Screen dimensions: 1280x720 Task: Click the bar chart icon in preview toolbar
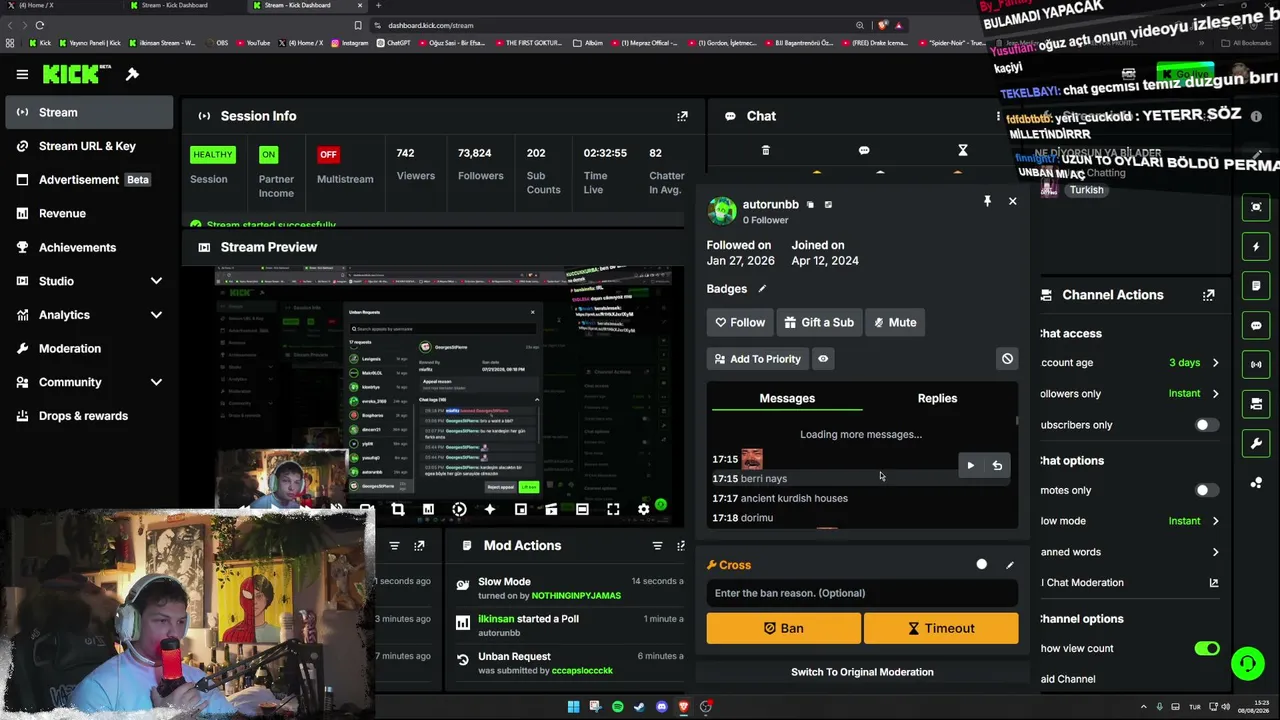[x=428, y=509]
